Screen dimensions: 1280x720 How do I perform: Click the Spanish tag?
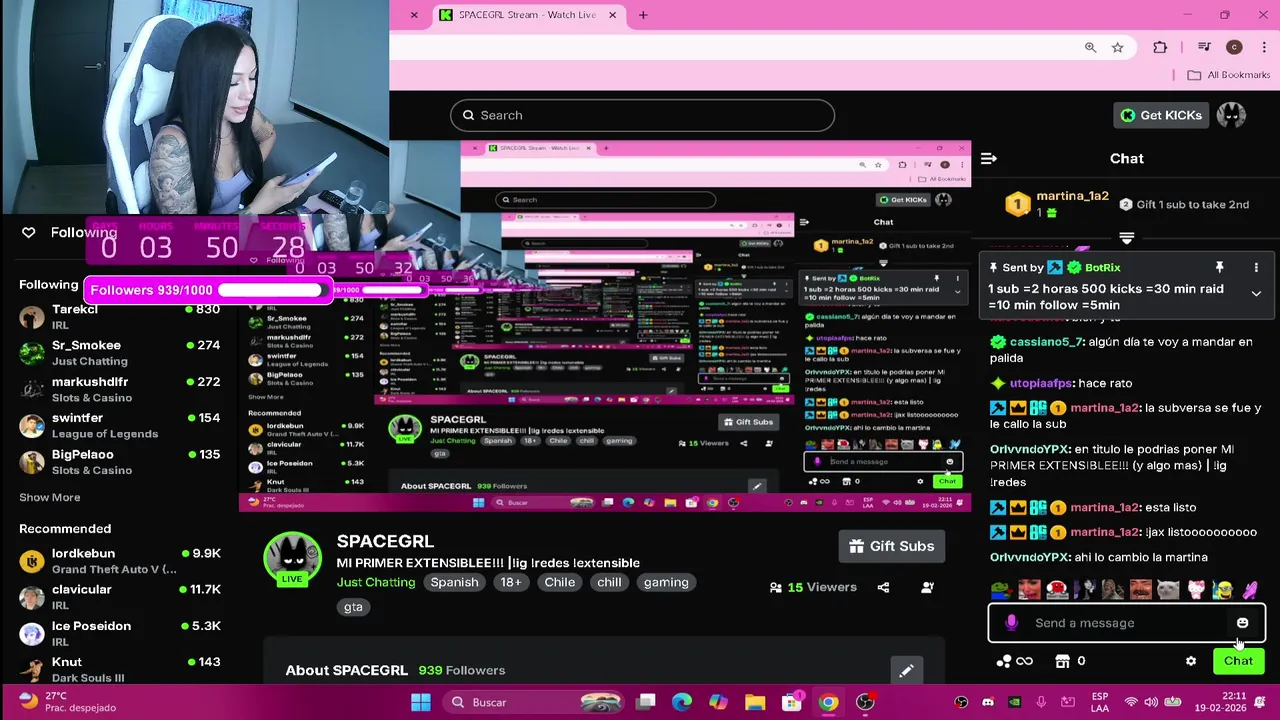coord(454,582)
